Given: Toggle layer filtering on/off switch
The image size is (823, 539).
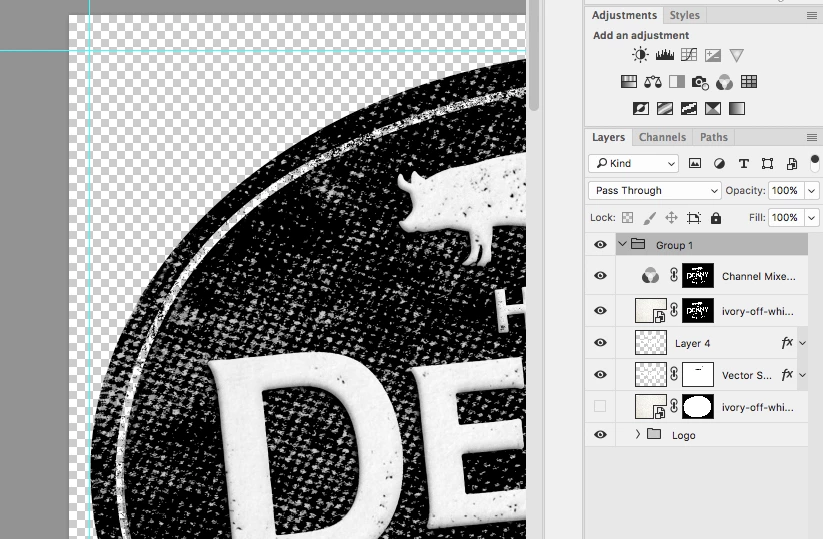Looking at the screenshot, I should tap(815, 163).
